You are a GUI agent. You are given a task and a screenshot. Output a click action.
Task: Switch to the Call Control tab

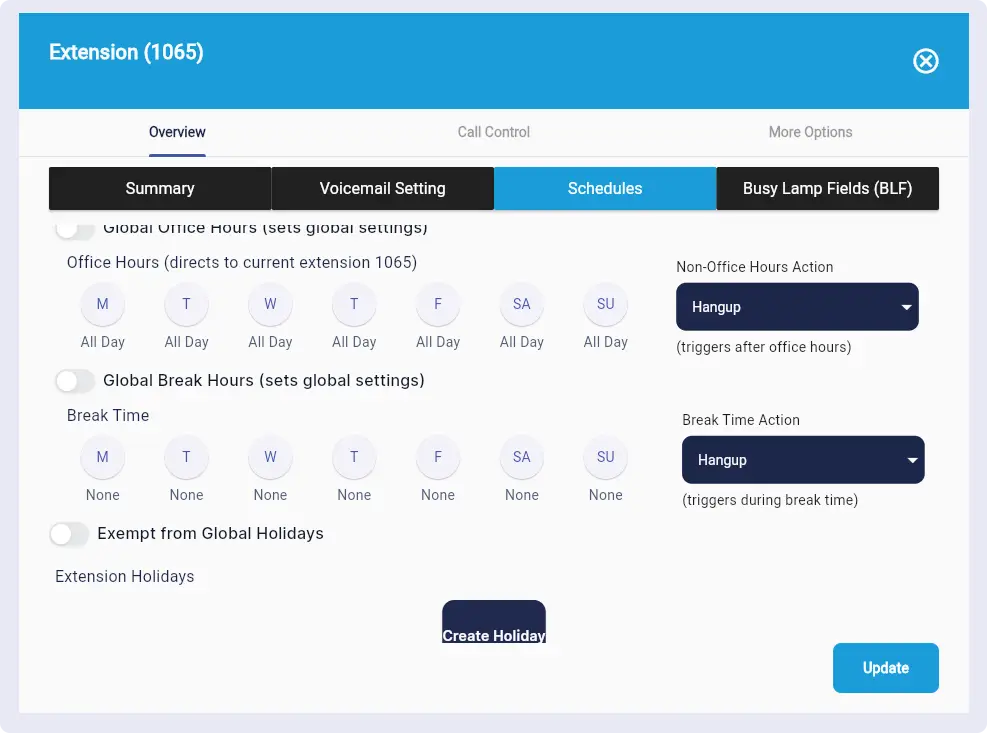[493, 132]
